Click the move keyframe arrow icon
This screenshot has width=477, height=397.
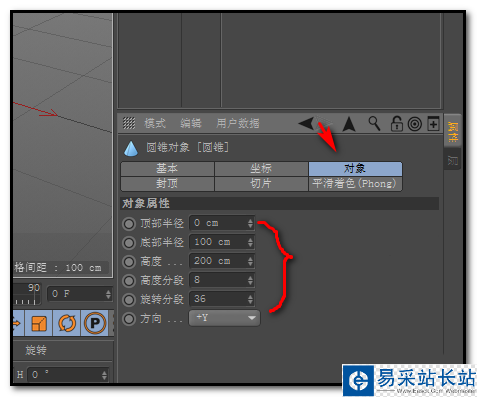(18, 323)
